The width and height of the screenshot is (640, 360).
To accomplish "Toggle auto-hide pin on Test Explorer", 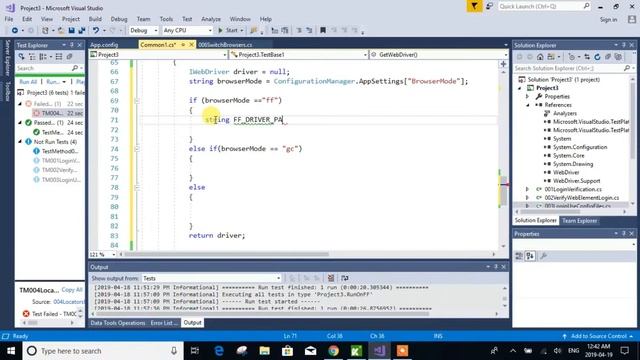I will coord(72,45).
